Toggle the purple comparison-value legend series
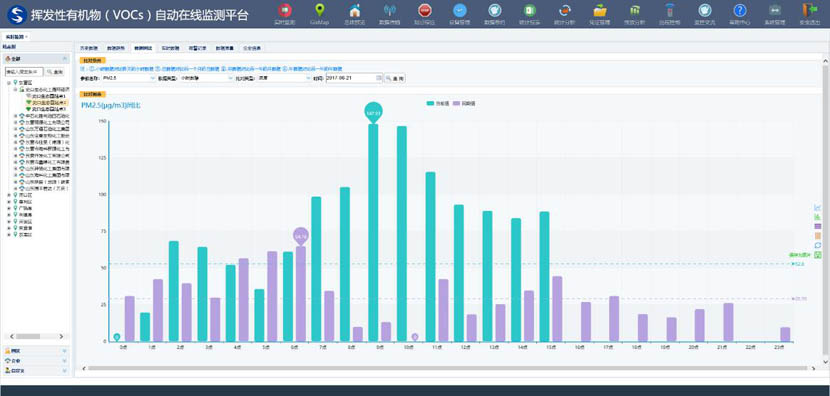 464,103
